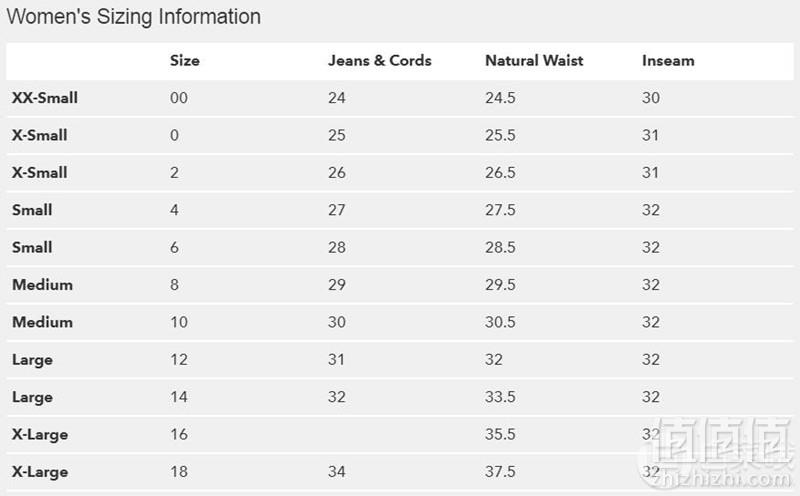Select the Size column header
800x496 pixels.
[x=185, y=61]
